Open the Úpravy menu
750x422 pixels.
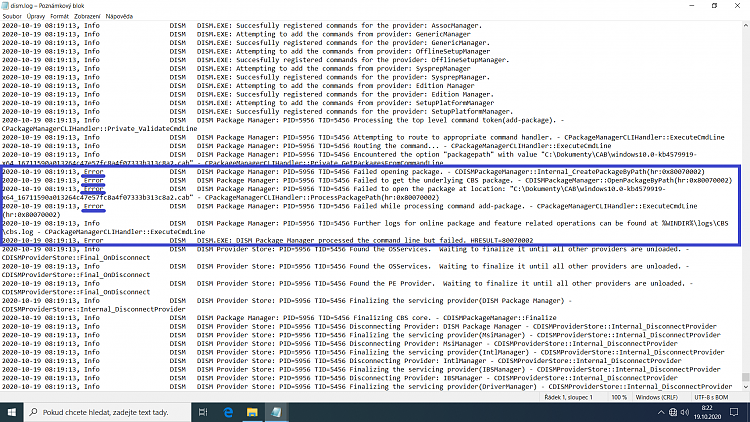coord(36,16)
